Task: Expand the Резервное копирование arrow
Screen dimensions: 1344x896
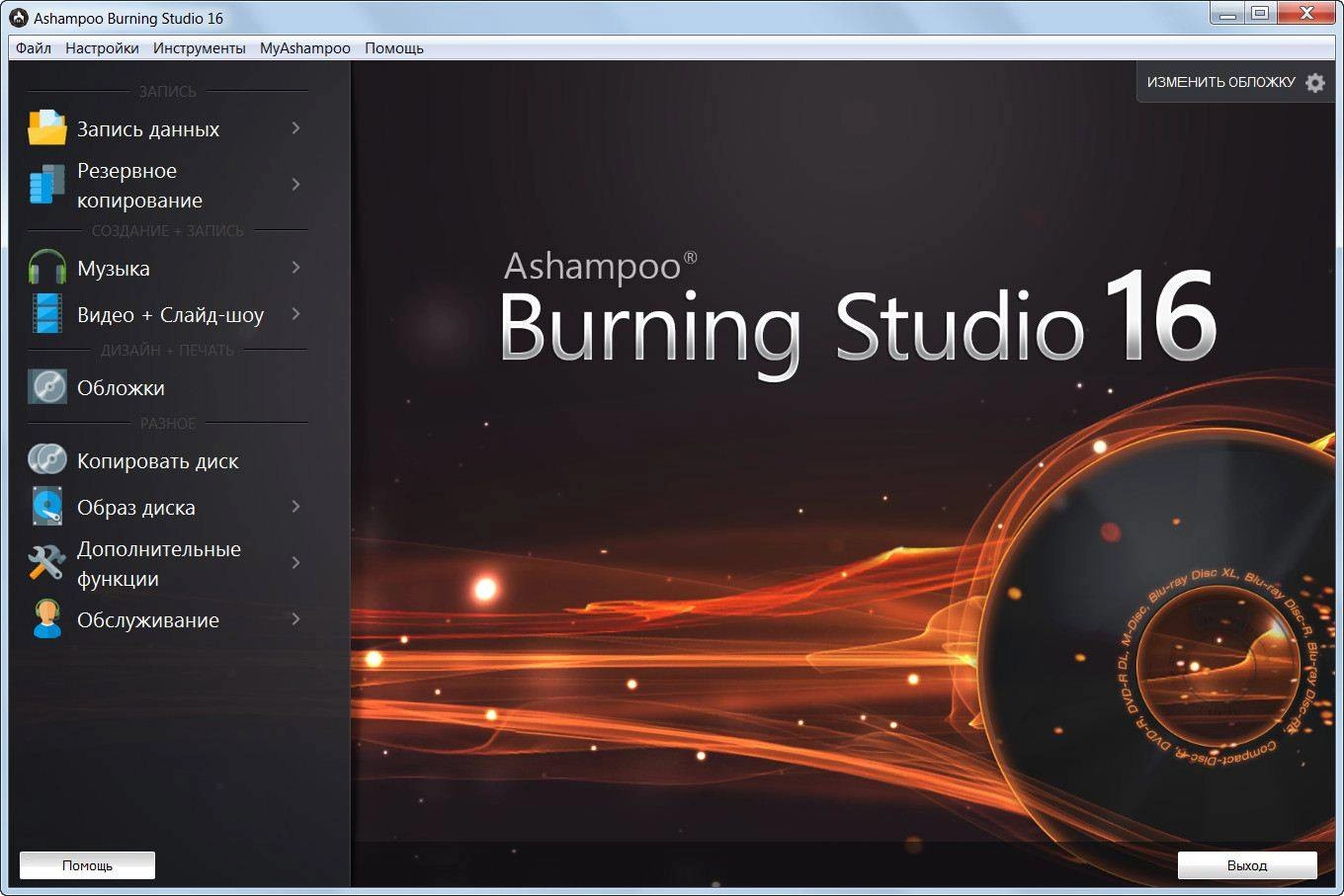Action: tap(295, 185)
